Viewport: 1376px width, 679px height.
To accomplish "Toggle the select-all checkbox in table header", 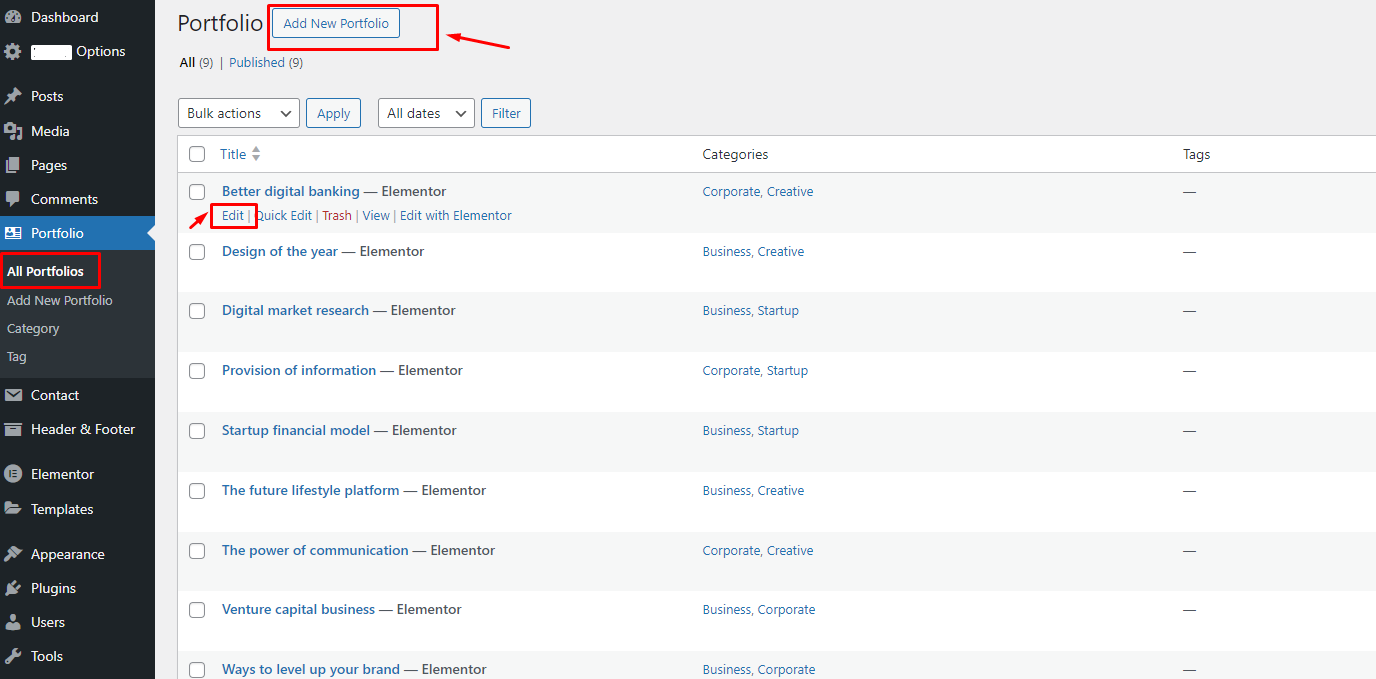I will pyautogui.click(x=197, y=154).
